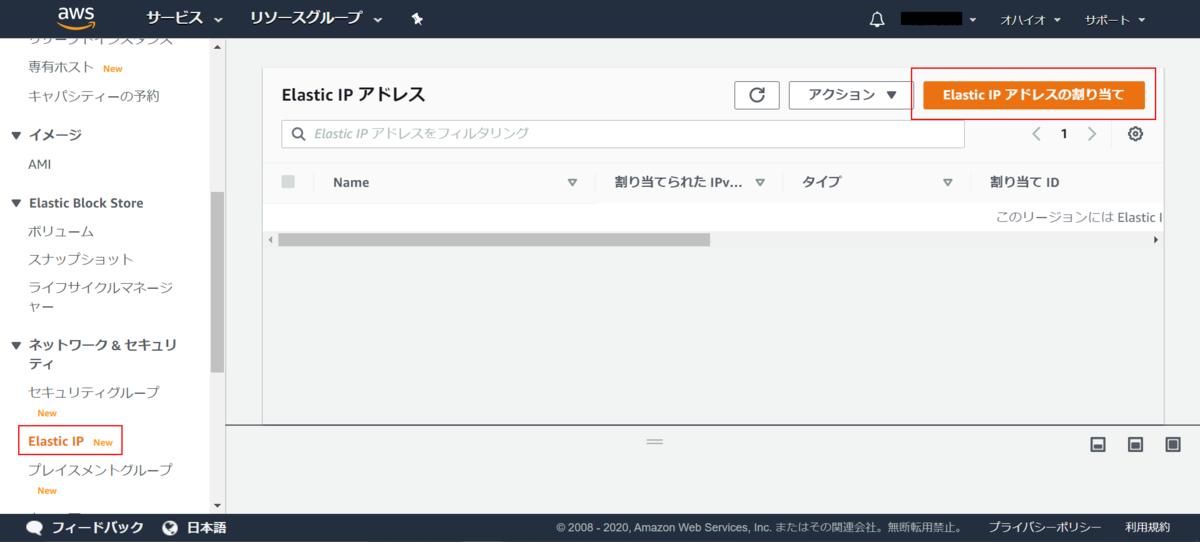Viewport: 1200px width, 542px height.
Task: Collapse the イメージ sidebar section
Action: 16,135
